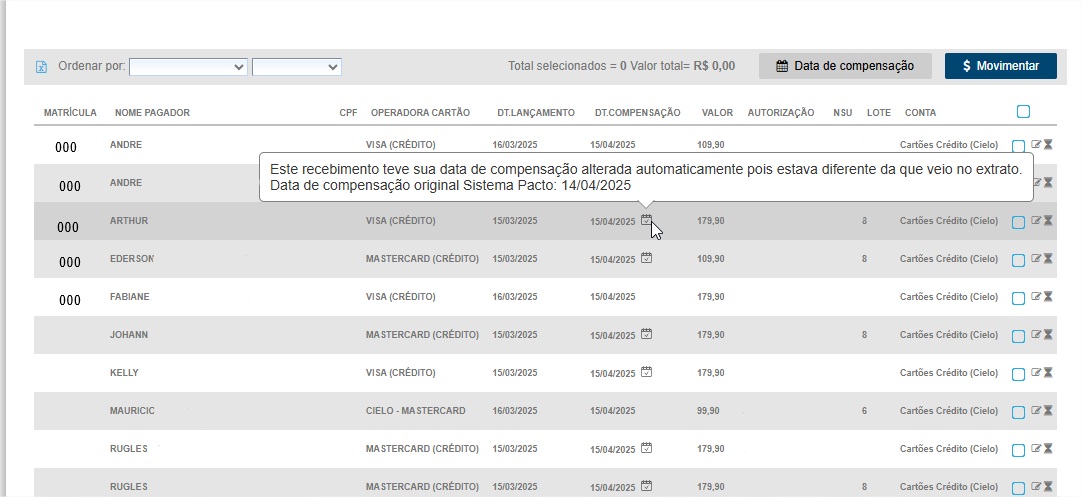
Task: Click the 'DT.LANÇAMENTO' column header
Action: click(x=536, y=113)
